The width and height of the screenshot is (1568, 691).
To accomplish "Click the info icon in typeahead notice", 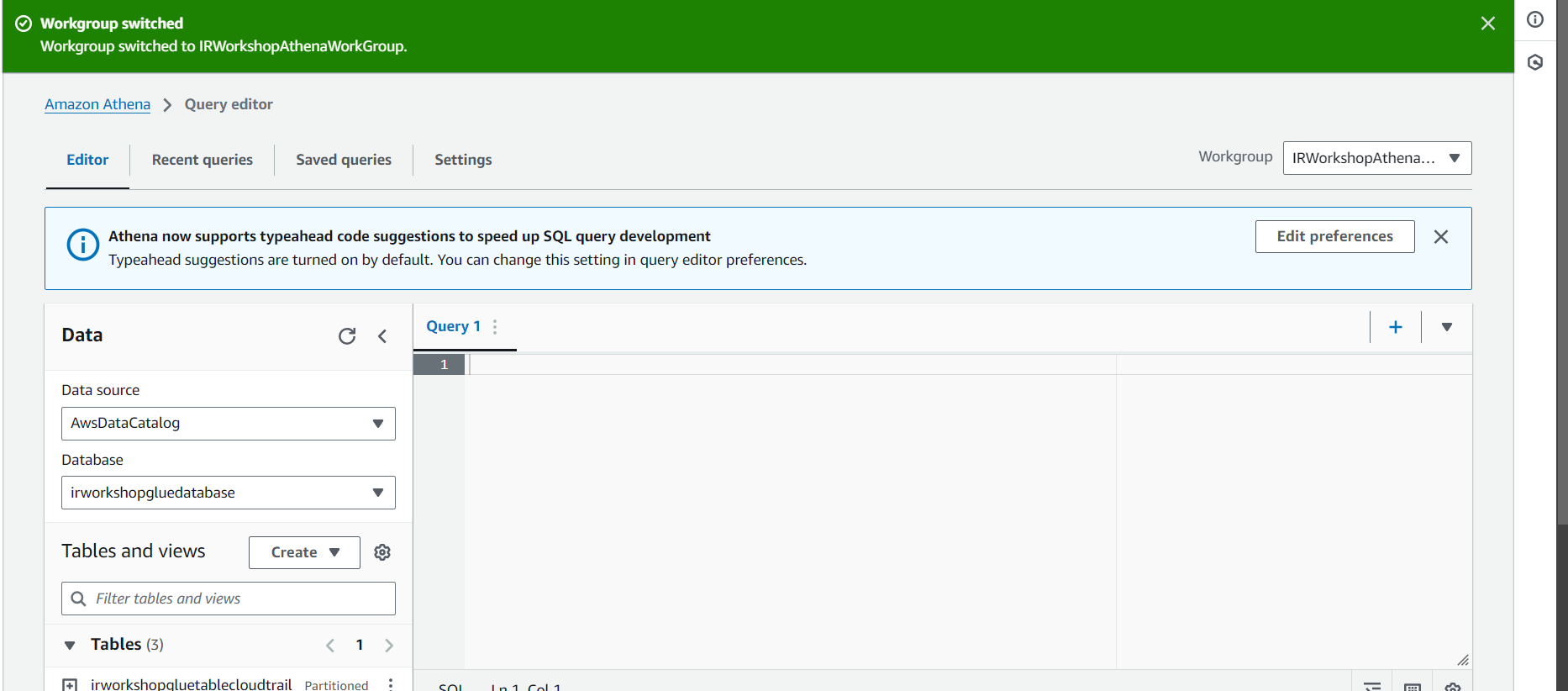I will pyautogui.click(x=82, y=245).
